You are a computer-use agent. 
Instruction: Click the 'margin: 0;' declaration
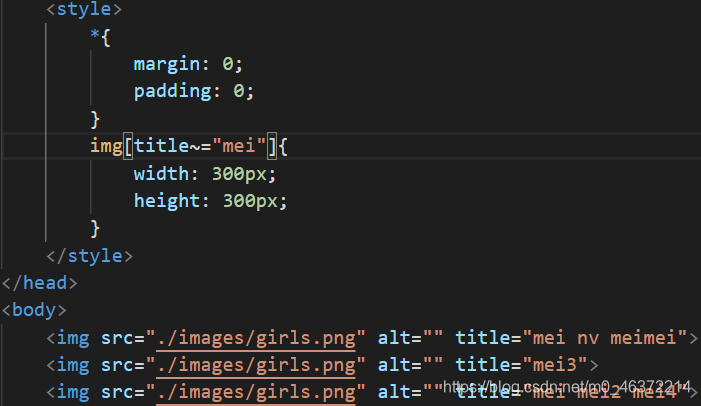pyautogui.click(x=188, y=64)
